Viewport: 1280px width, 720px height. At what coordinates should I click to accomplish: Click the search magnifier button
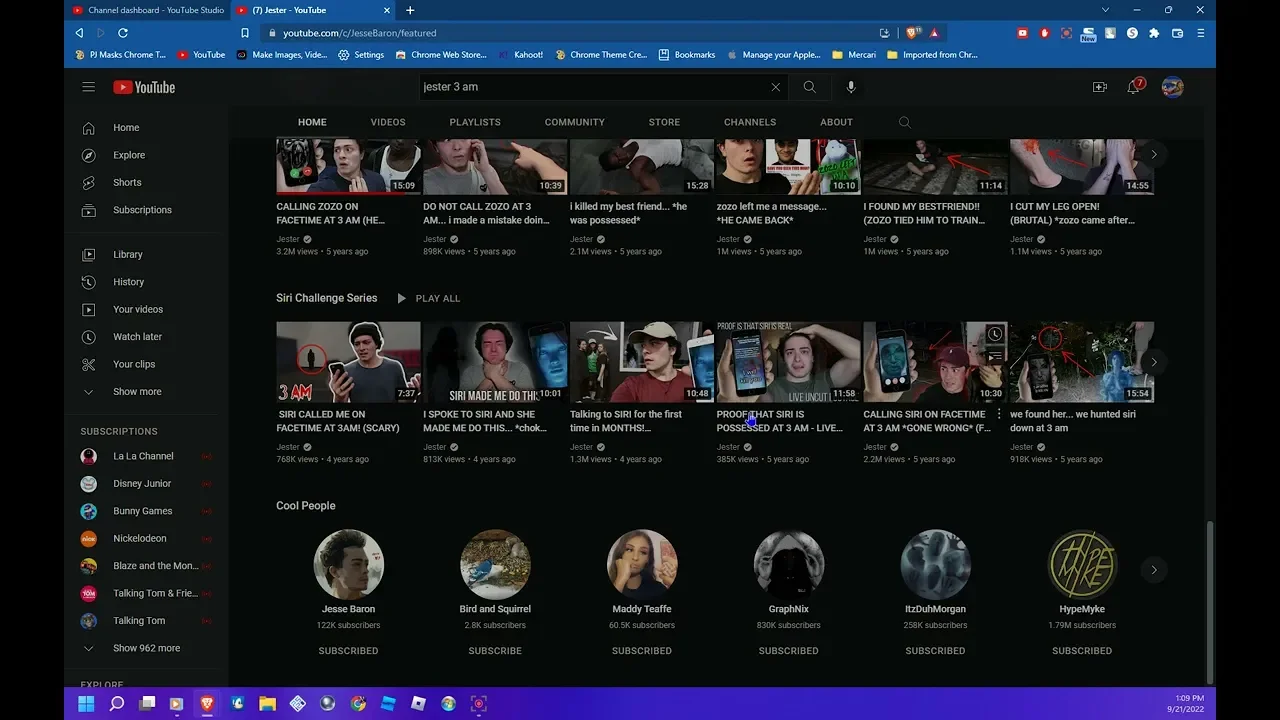tap(809, 87)
